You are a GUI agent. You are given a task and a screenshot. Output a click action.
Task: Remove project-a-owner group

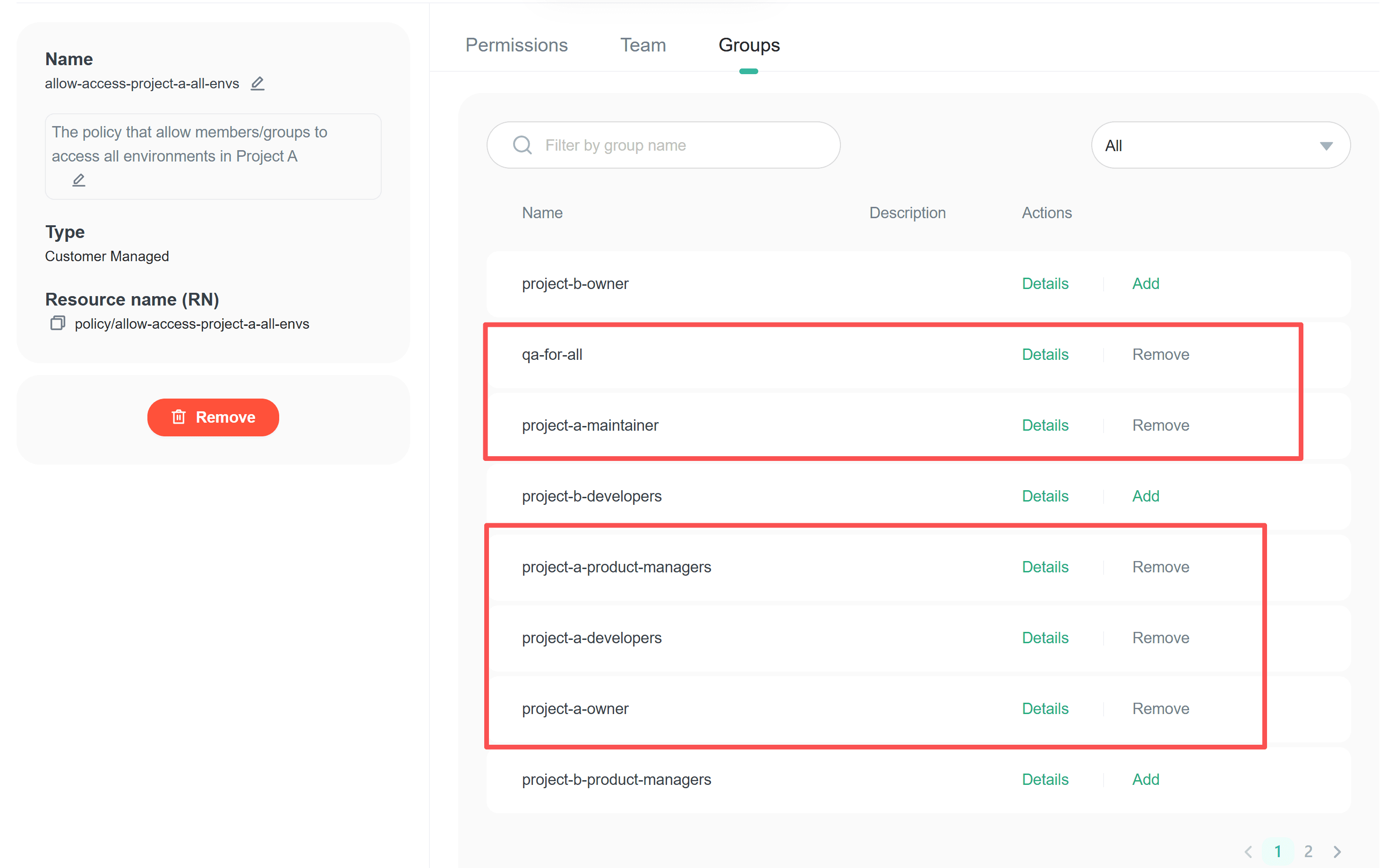click(1160, 709)
